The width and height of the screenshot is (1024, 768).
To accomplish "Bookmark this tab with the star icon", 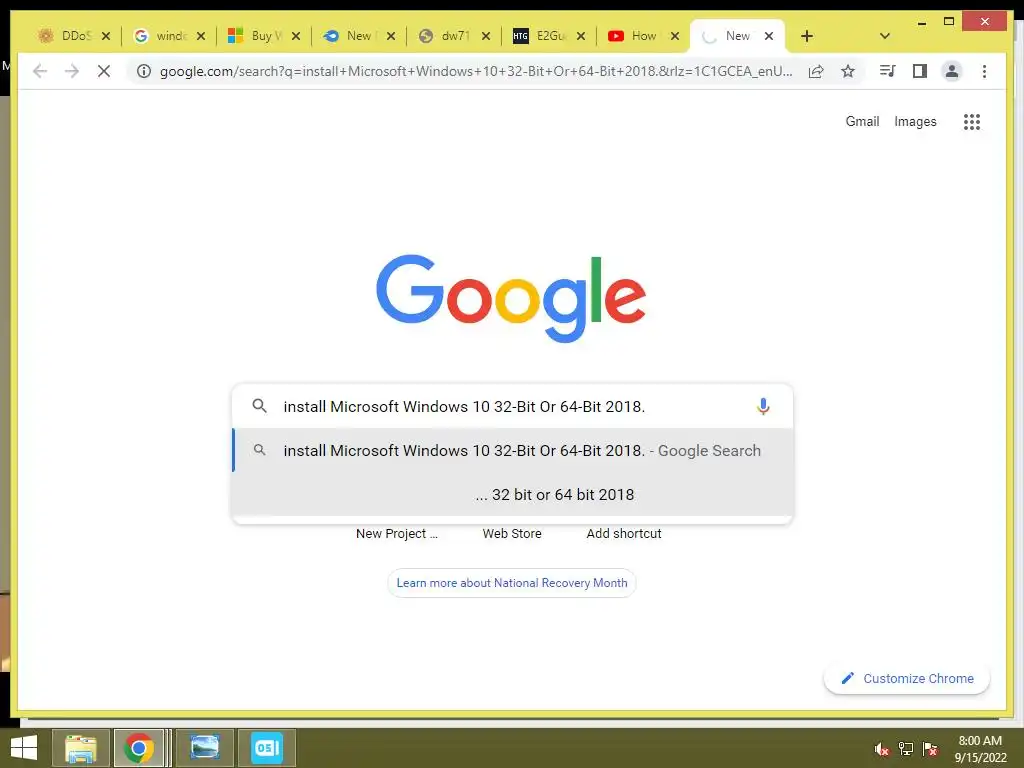I will tap(848, 71).
